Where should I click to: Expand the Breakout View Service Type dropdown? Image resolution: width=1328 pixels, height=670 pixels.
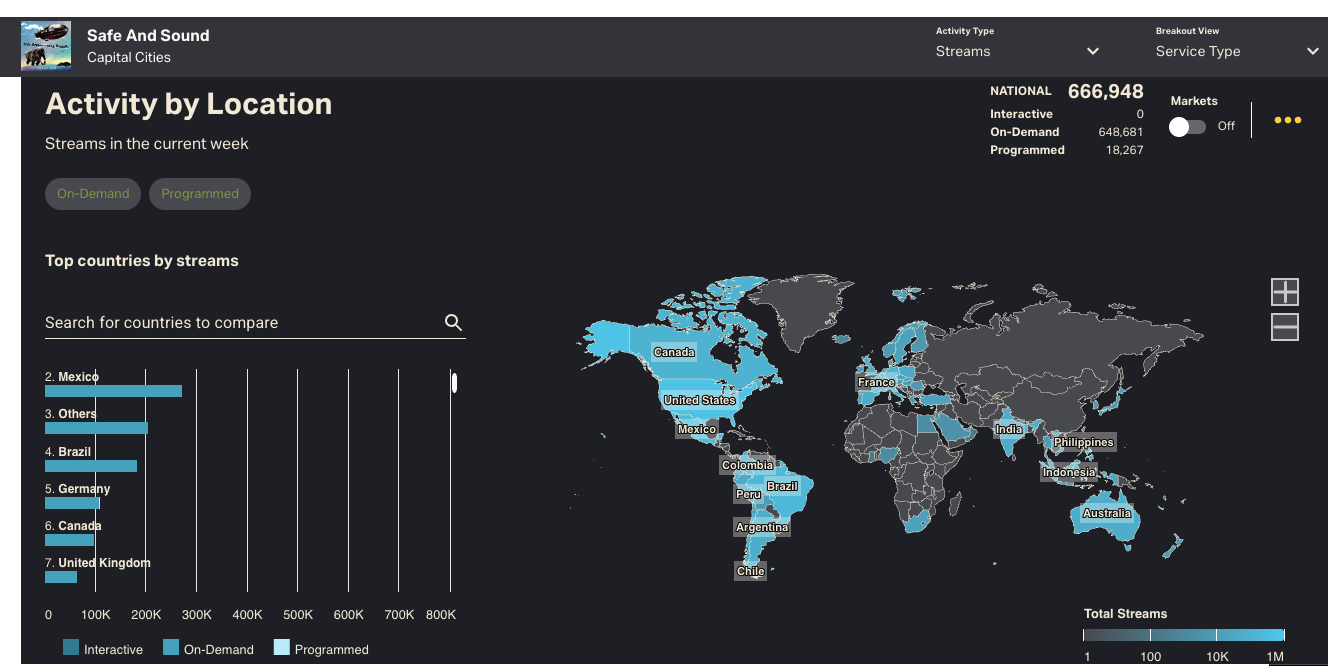pos(1236,51)
